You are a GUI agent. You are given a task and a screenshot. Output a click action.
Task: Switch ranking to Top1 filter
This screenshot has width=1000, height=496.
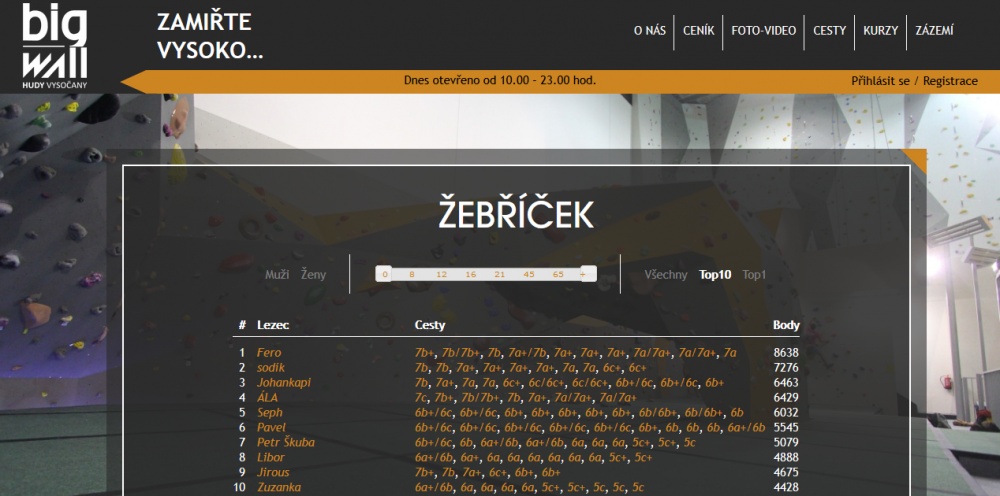[x=754, y=274]
